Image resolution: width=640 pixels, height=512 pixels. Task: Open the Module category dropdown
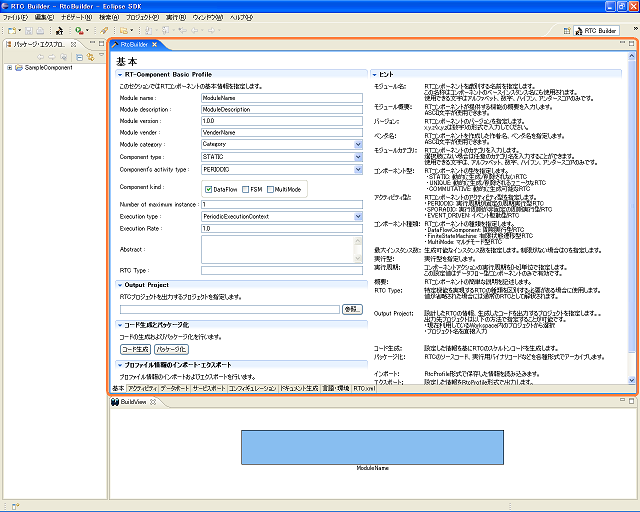pos(358,144)
